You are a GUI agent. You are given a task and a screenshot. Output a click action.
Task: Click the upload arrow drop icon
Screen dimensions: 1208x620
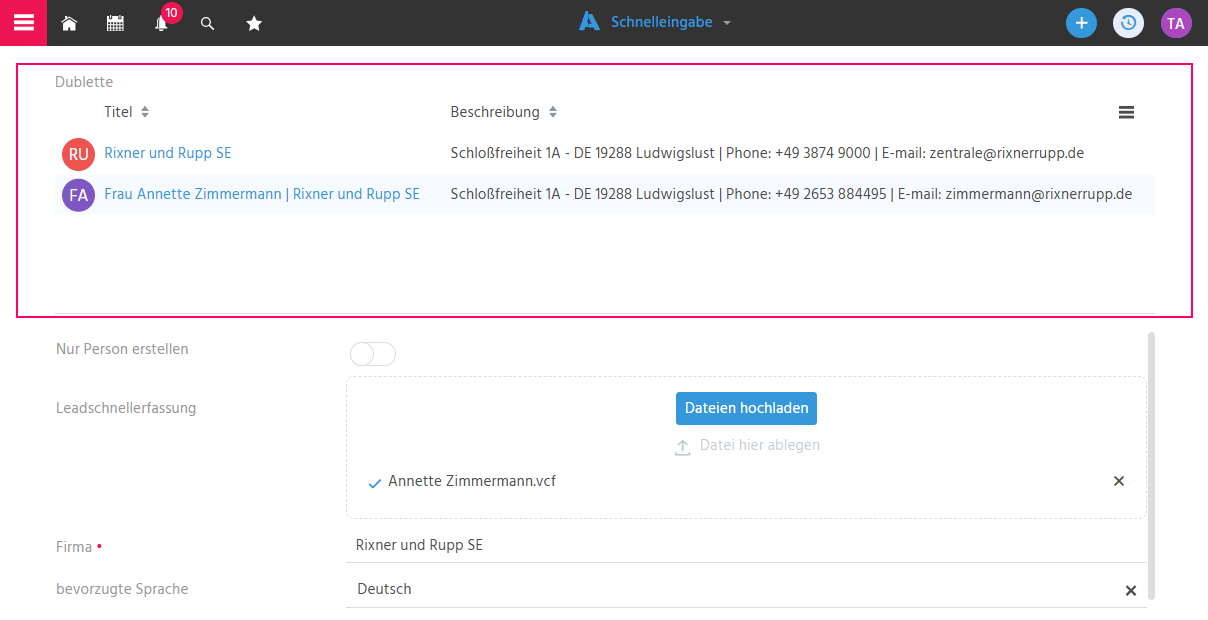(x=683, y=447)
